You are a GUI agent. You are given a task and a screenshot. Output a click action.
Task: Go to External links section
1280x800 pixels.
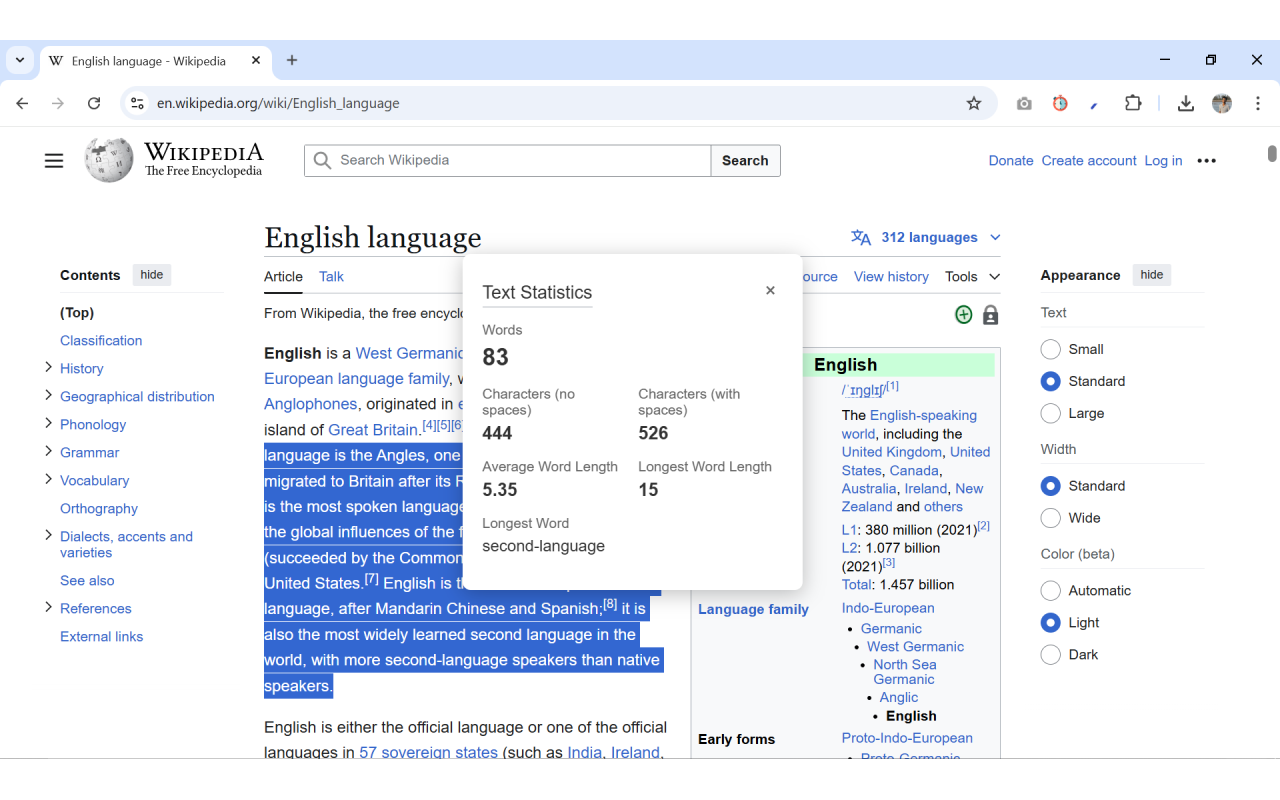tap(101, 637)
